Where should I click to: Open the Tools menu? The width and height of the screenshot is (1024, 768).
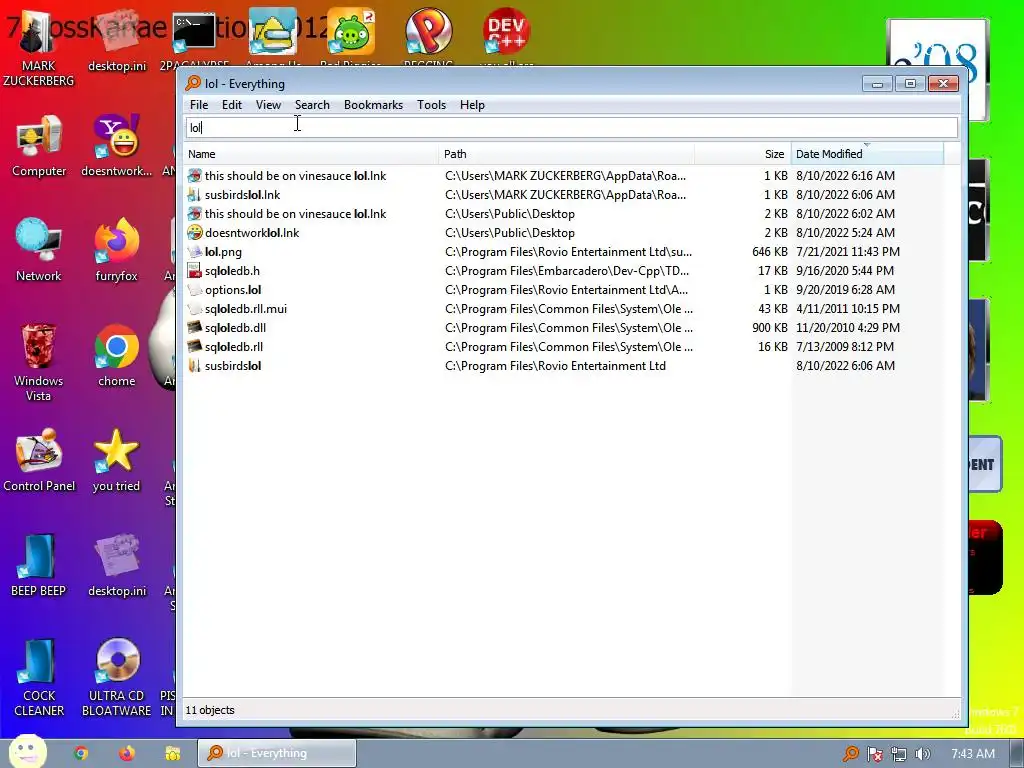(x=431, y=105)
